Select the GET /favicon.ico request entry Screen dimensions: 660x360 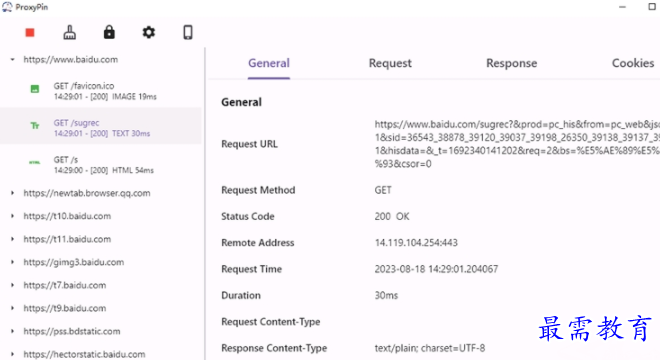(101, 91)
